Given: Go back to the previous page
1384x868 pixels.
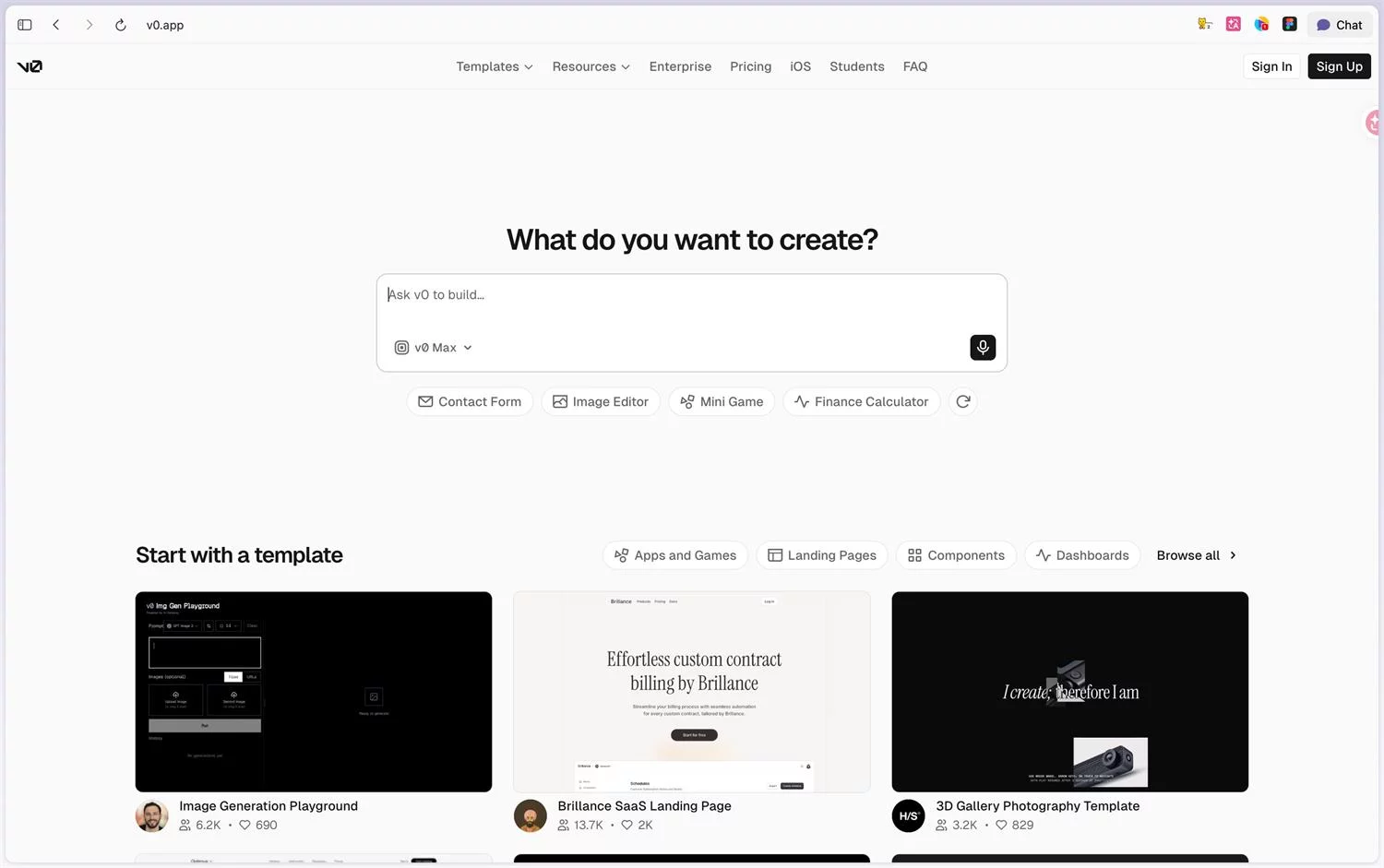Looking at the screenshot, I should (56, 25).
